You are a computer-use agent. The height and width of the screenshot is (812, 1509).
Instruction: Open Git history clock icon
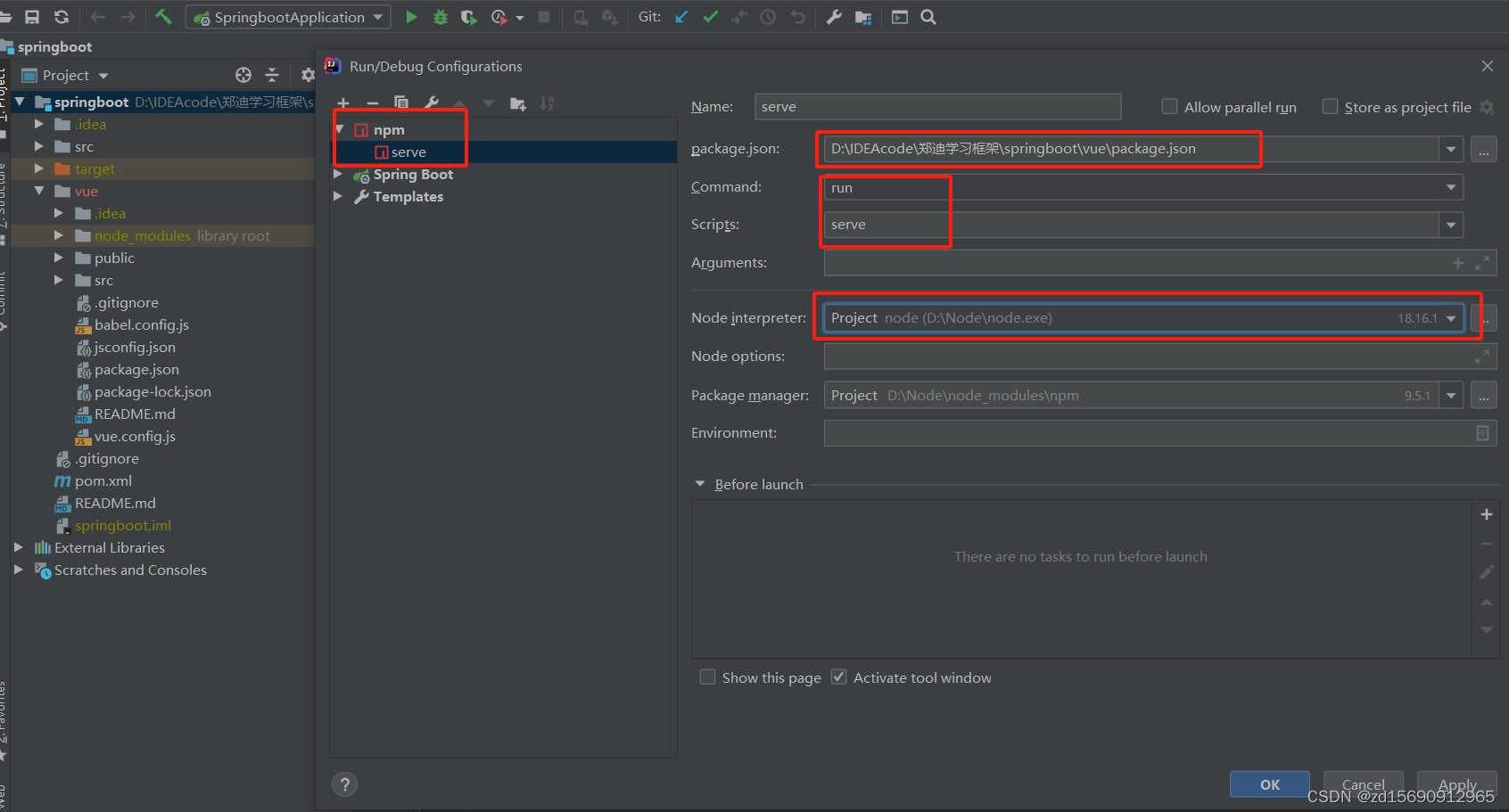[768, 17]
